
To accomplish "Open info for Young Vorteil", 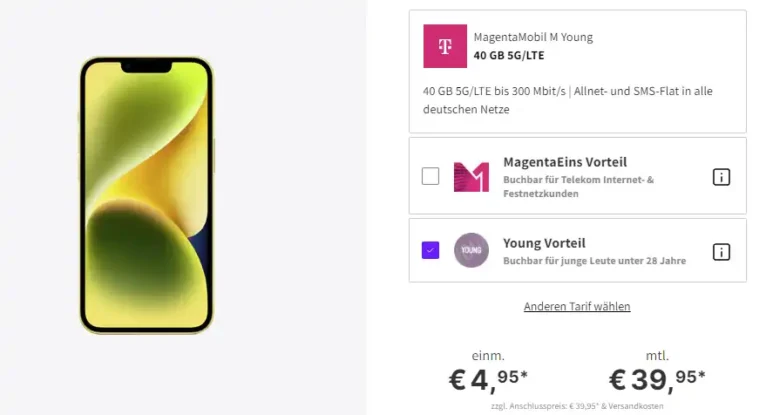I will point(721,252).
